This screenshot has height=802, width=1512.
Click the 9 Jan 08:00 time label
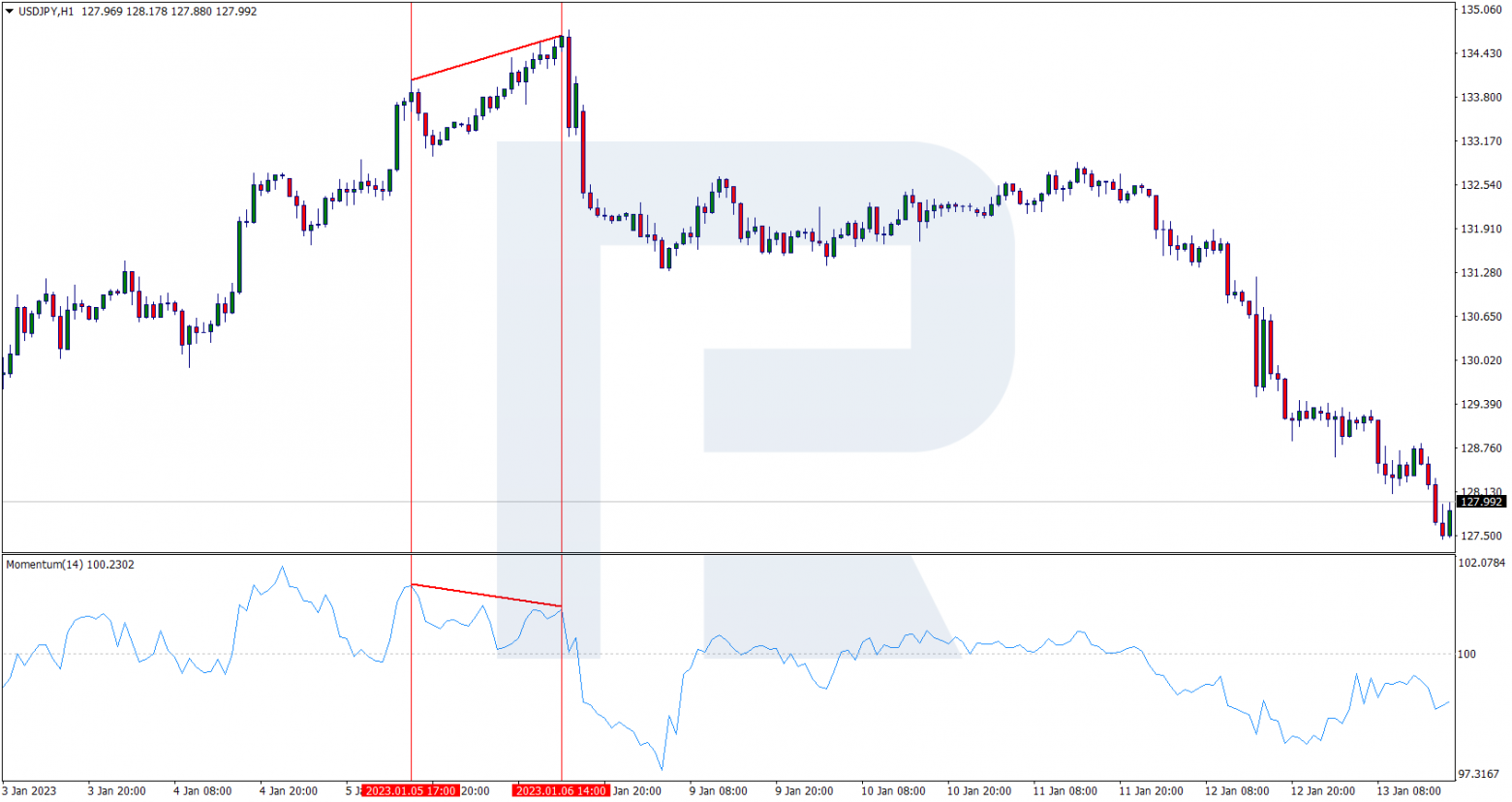click(718, 790)
